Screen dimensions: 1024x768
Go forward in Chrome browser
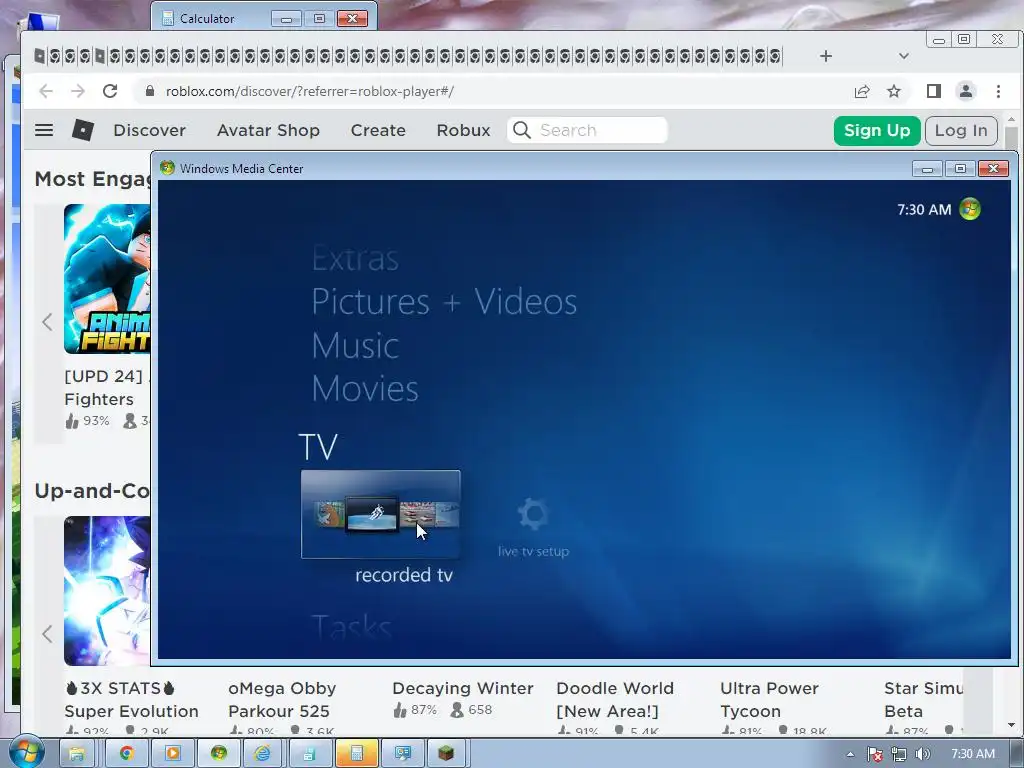78,91
